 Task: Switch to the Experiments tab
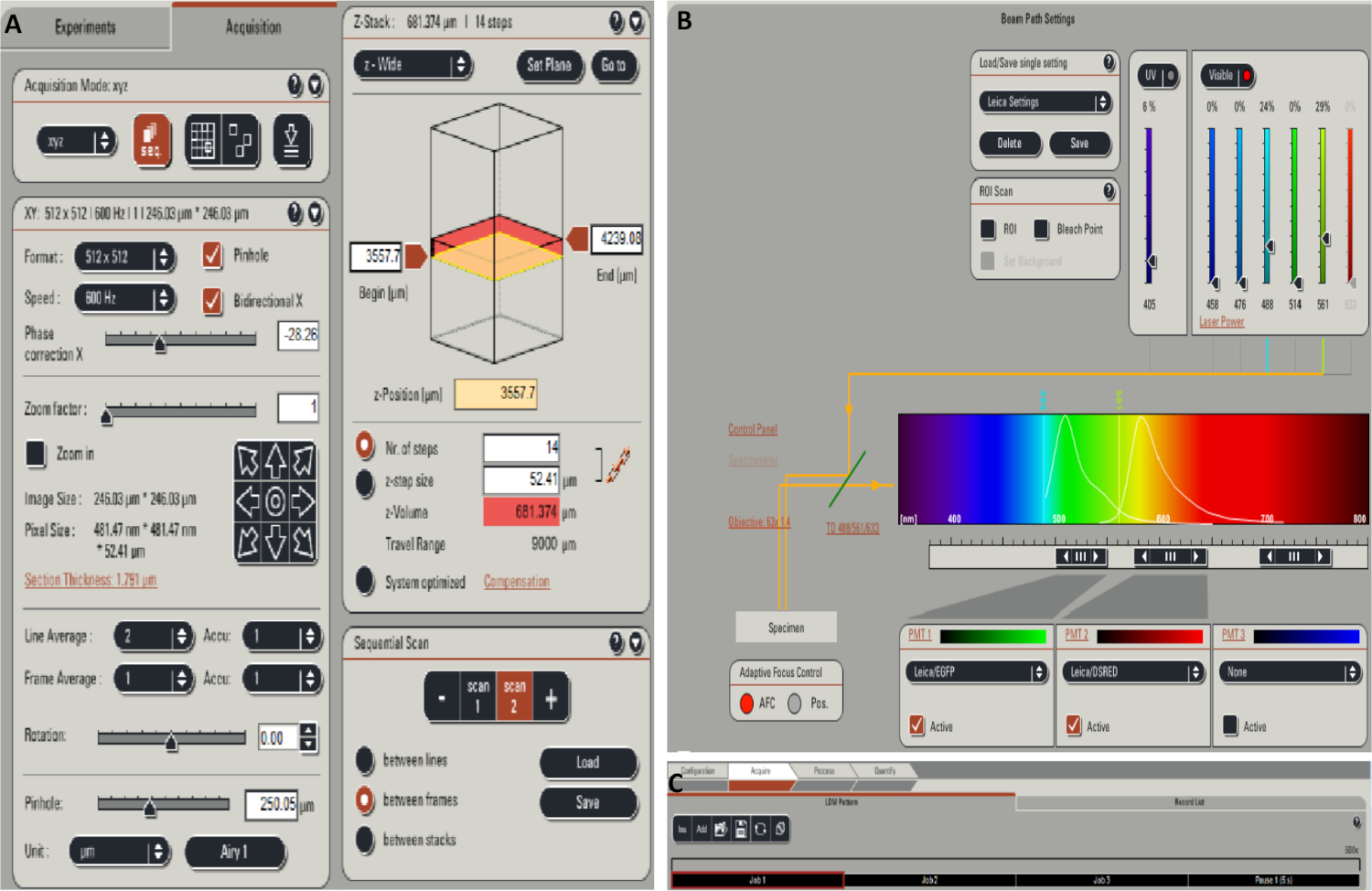pos(85,27)
